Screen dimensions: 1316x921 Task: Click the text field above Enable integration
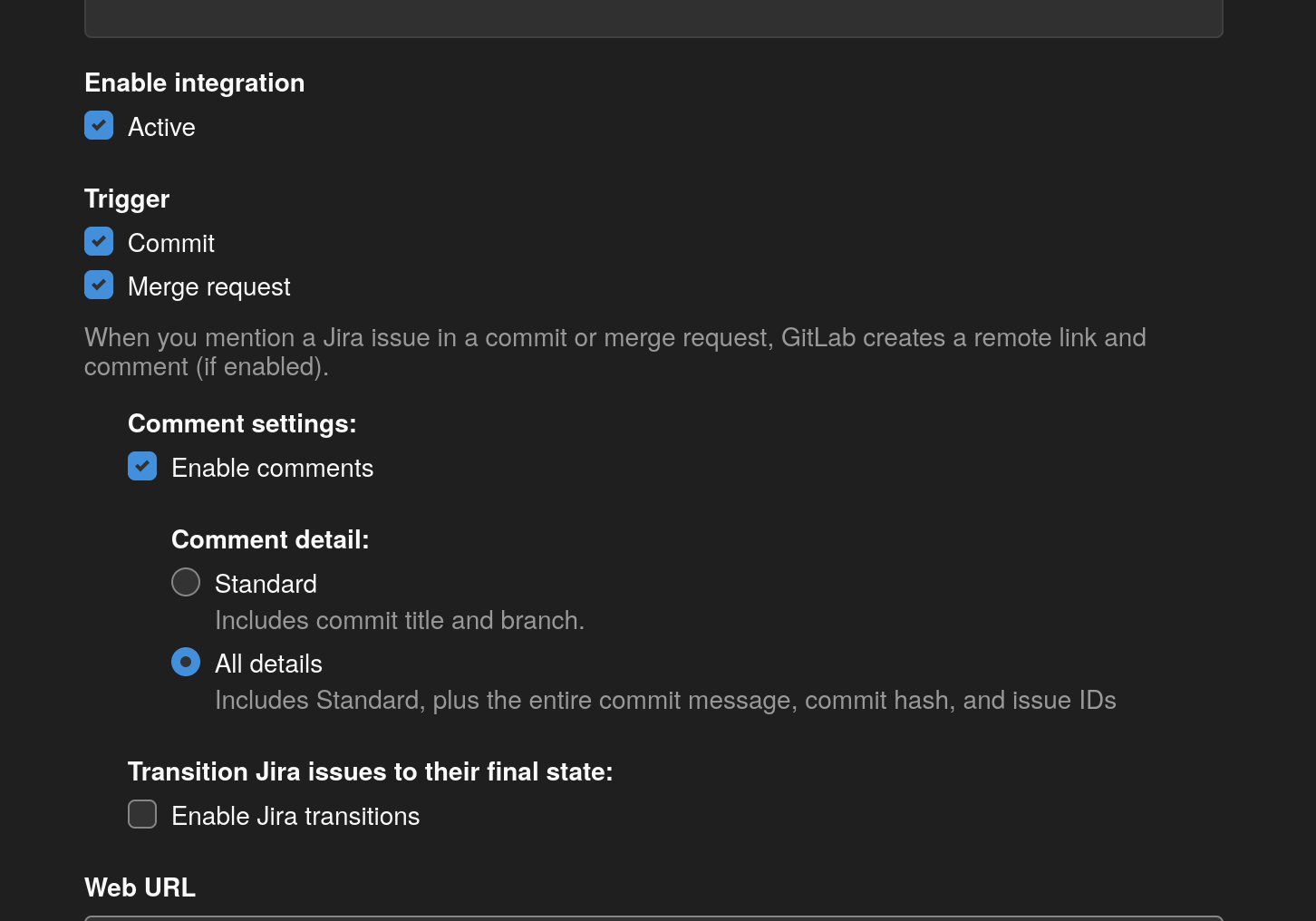tap(653, 18)
